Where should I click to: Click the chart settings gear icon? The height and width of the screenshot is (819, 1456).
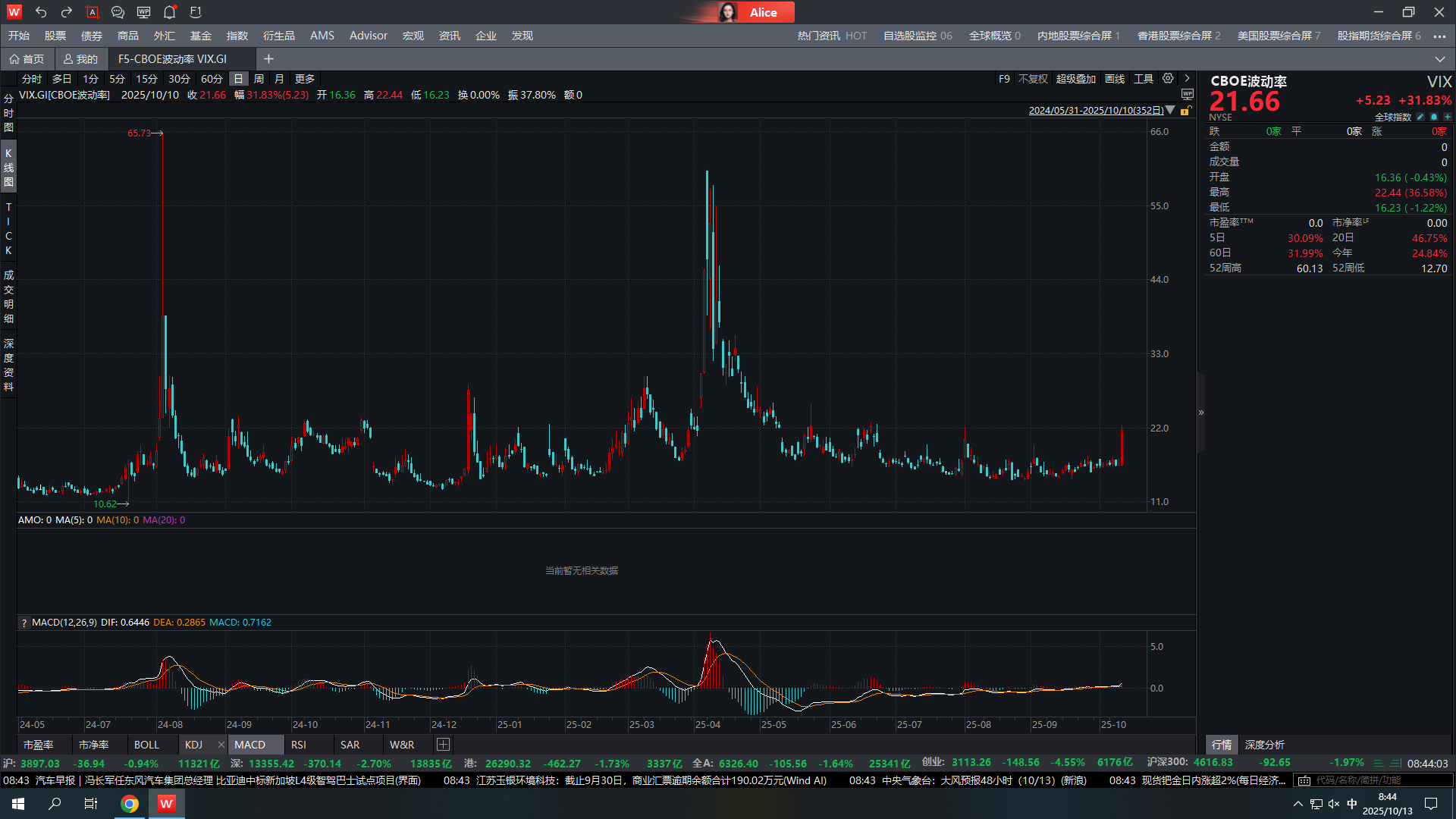(1168, 79)
